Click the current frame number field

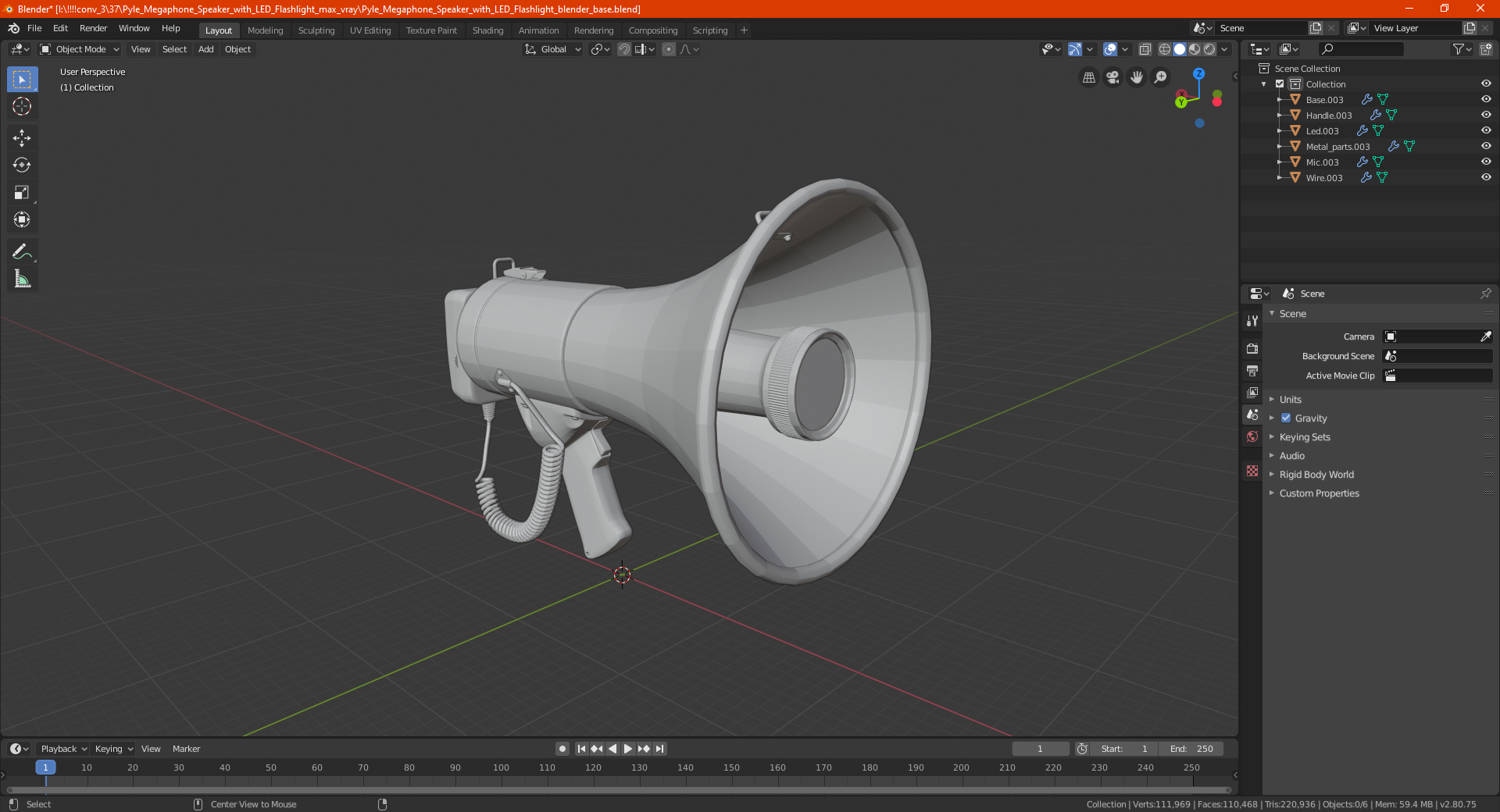pyautogui.click(x=1040, y=749)
